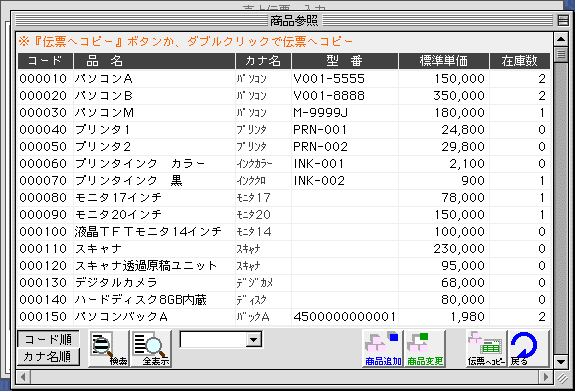Click the 在庫数 column header

(x=520, y=61)
